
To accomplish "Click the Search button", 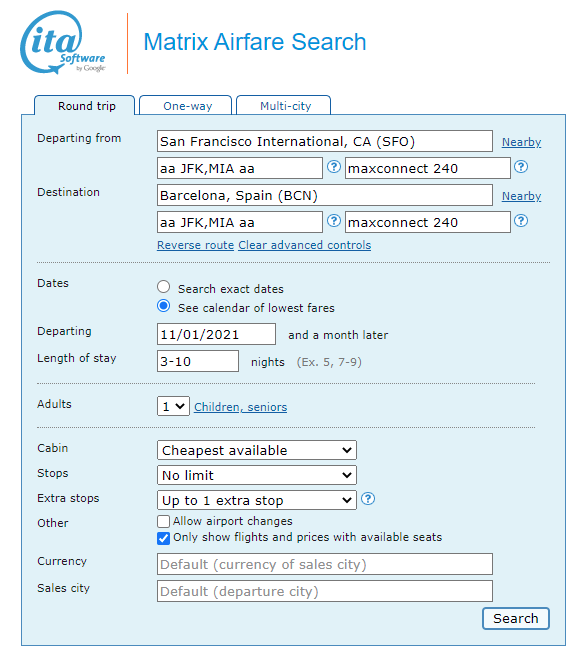I will point(516,619).
